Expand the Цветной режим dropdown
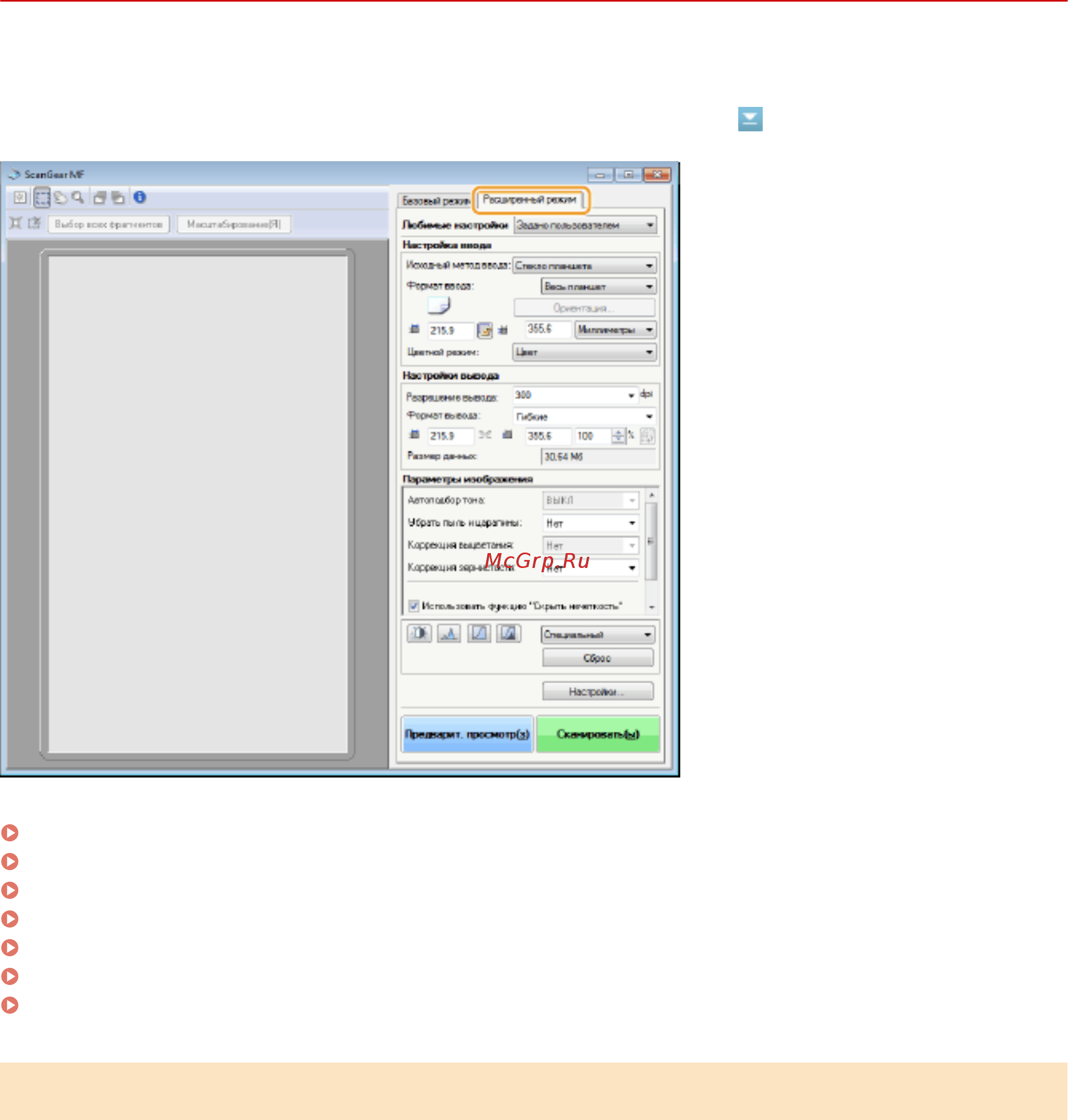Screen dimensions: 1068x1120 coord(585,352)
